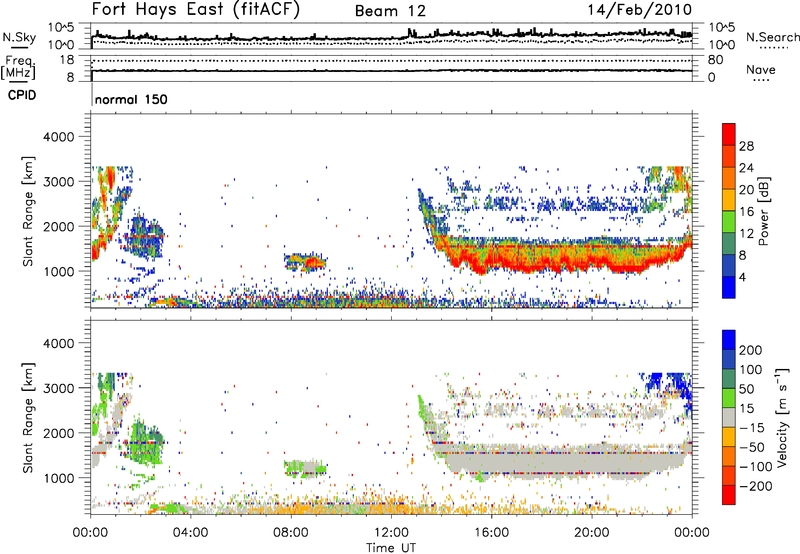The image size is (800, 554).
Task: Click the "Nave" legend label
Action: coord(761,69)
